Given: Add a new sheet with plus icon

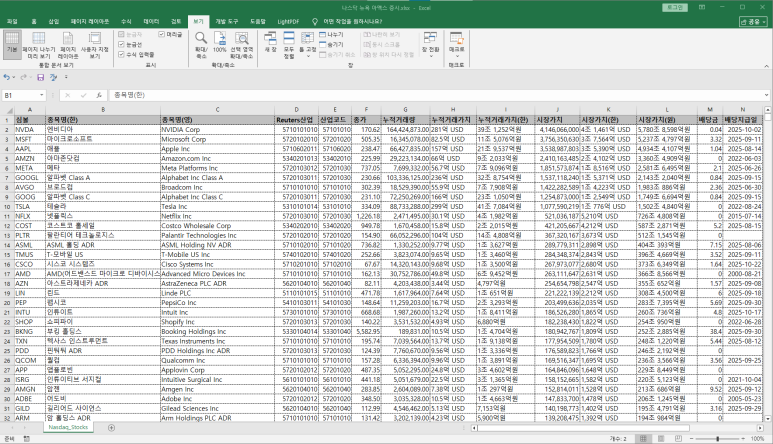Looking at the screenshot, I should click(x=111, y=428).
